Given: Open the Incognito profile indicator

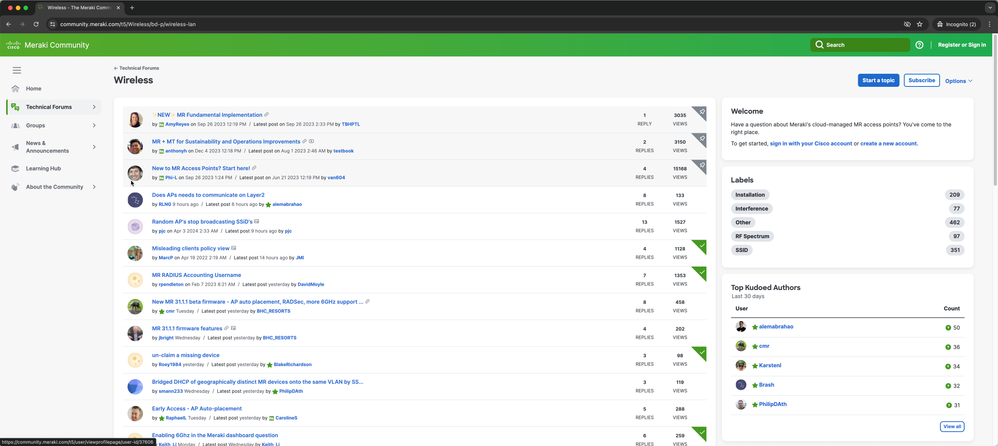Looking at the screenshot, I should click(x=959, y=24).
